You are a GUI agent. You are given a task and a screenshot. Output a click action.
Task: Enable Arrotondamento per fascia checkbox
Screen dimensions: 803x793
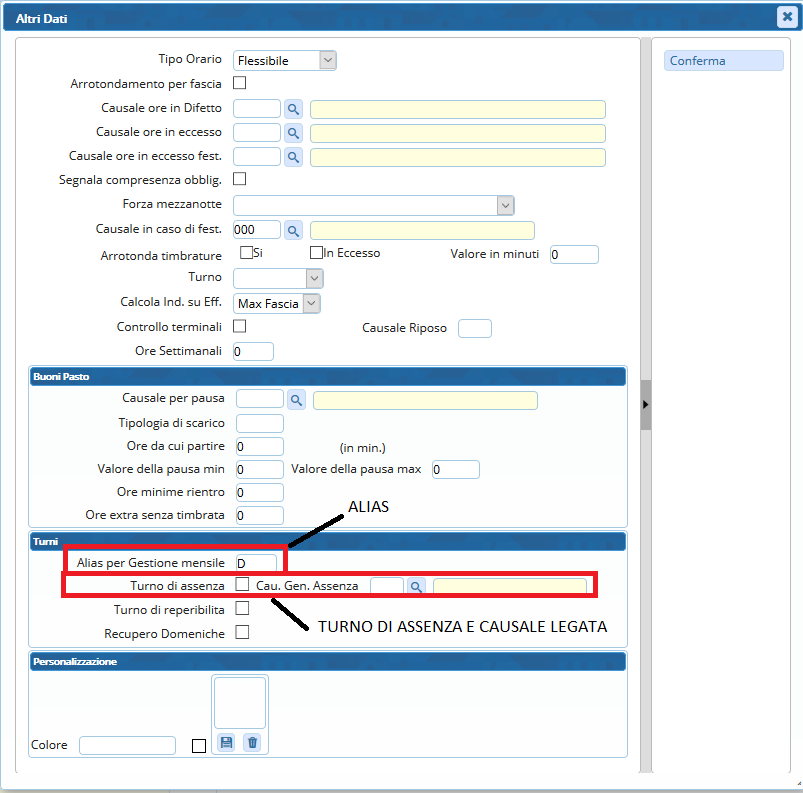coord(240,83)
